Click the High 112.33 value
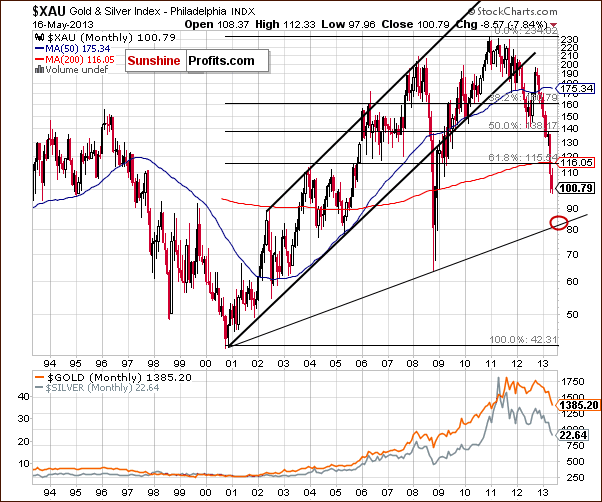This screenshot has height=502, width=602. [285, 24]
